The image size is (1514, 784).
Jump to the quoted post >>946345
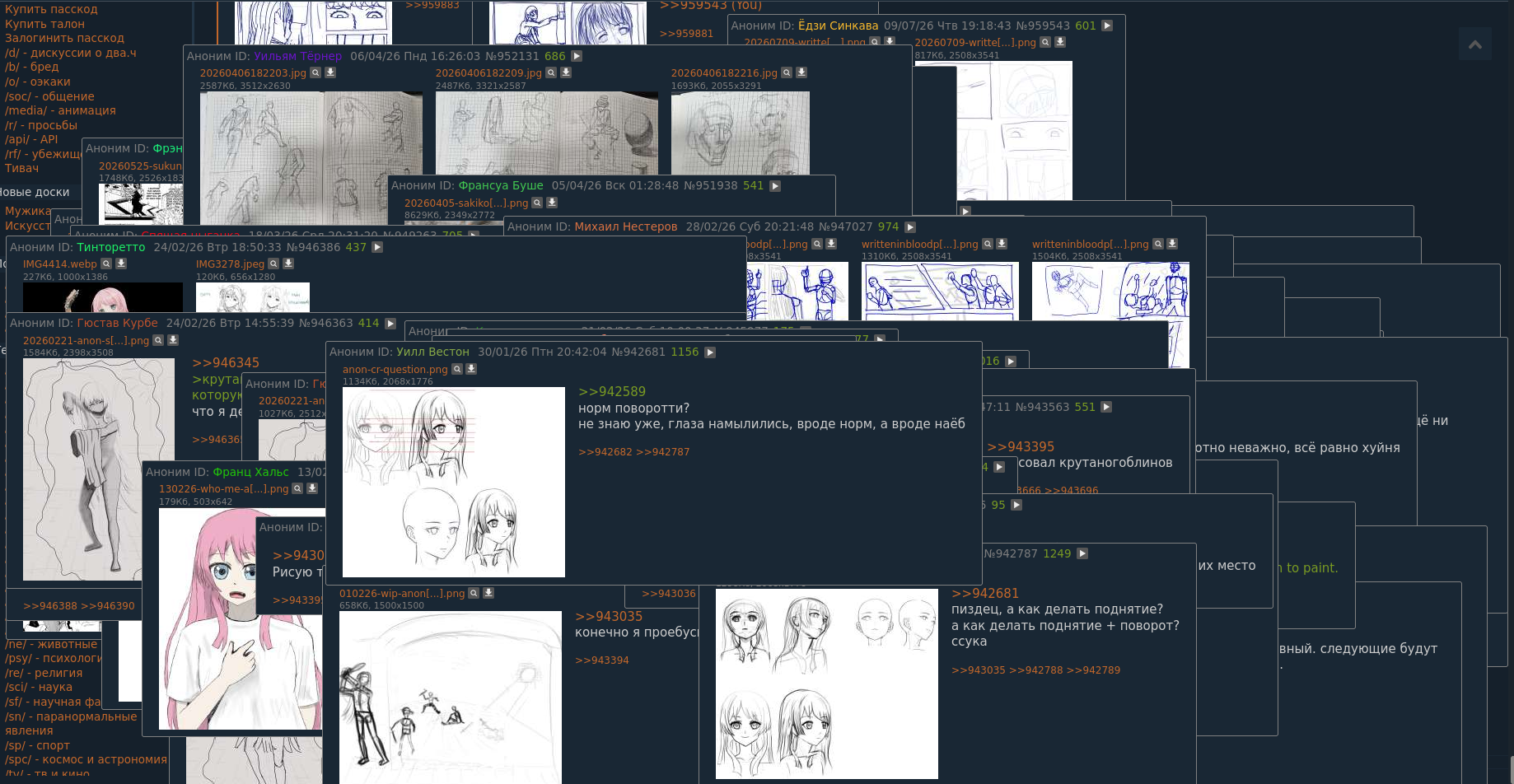click(226, 363)
